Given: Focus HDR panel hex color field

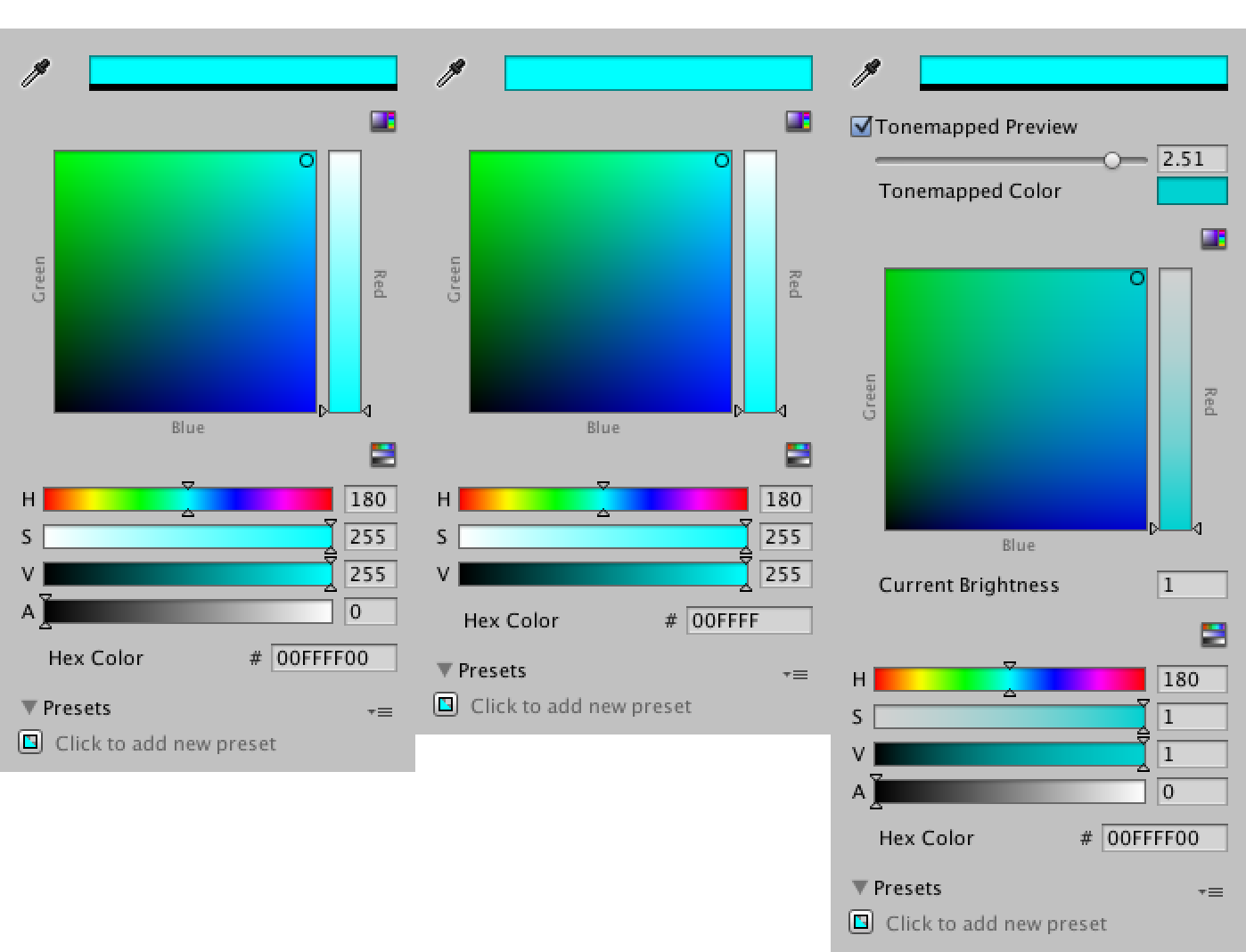Looking at the screenshot, I should click(1165, 838).
